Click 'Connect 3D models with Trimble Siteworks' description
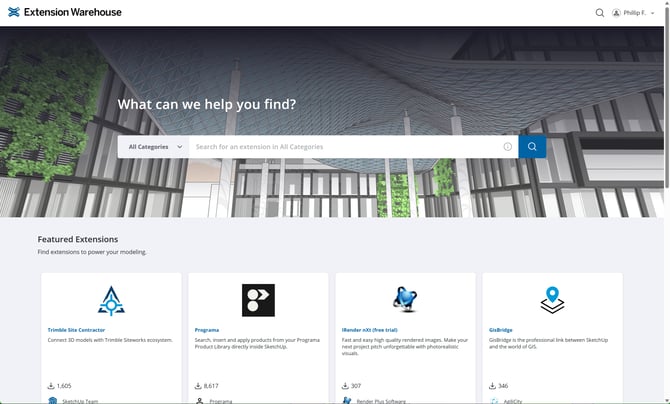Screen dimensions: 670x404 pyautogui.click(x=110, y=340)
